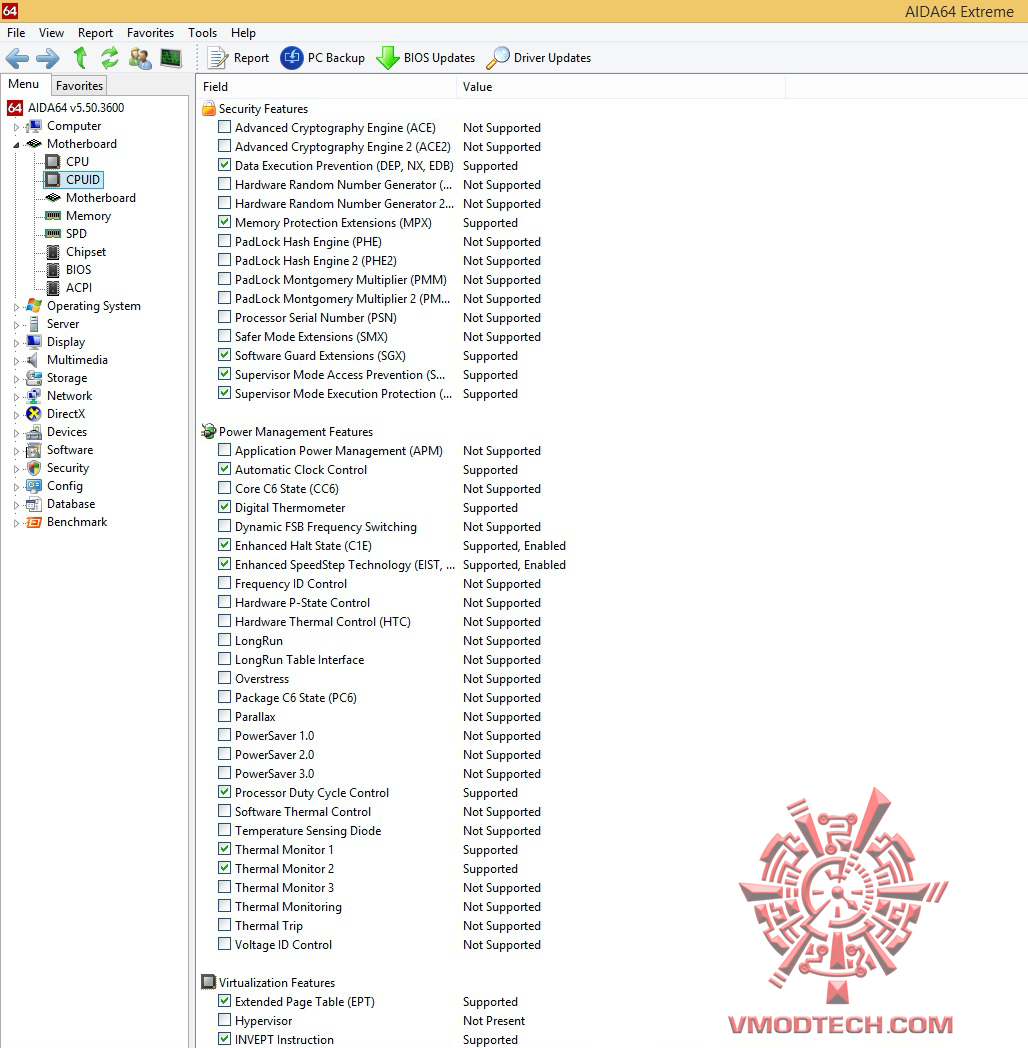Toggle Enhanced Halt State (C1E) checkbox
Screen dimensions: 1028x1048
(x=225, y=545)
